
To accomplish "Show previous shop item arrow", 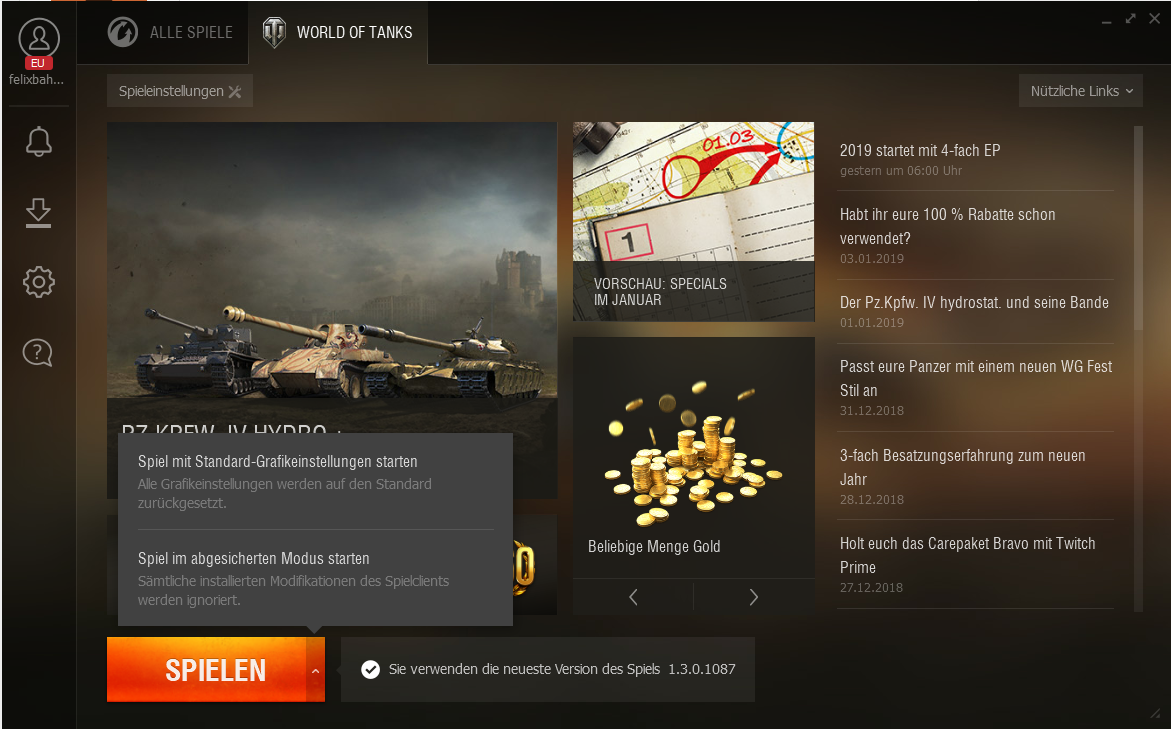I will [633, 597].
